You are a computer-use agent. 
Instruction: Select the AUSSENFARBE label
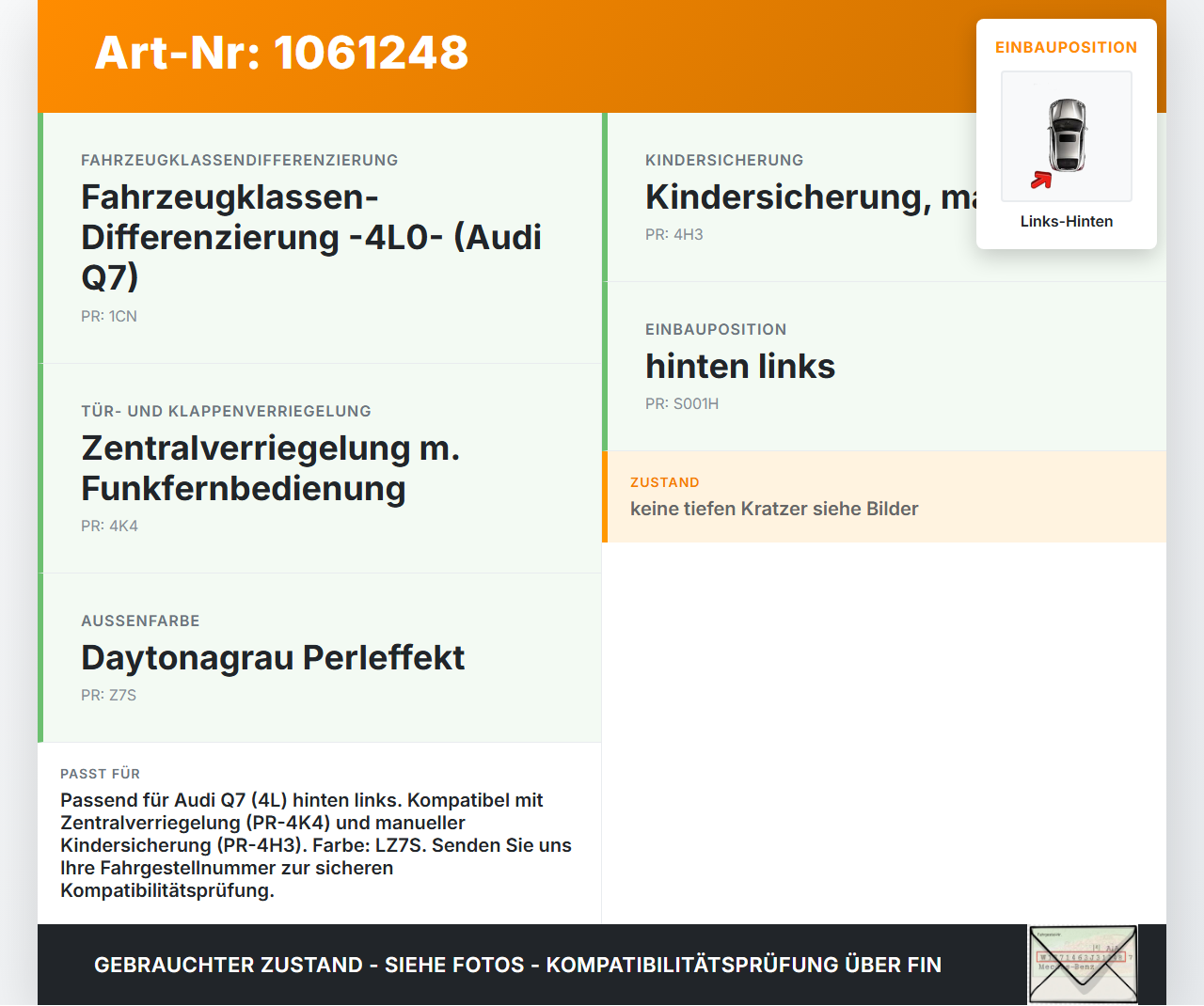[x=140, y=621]
